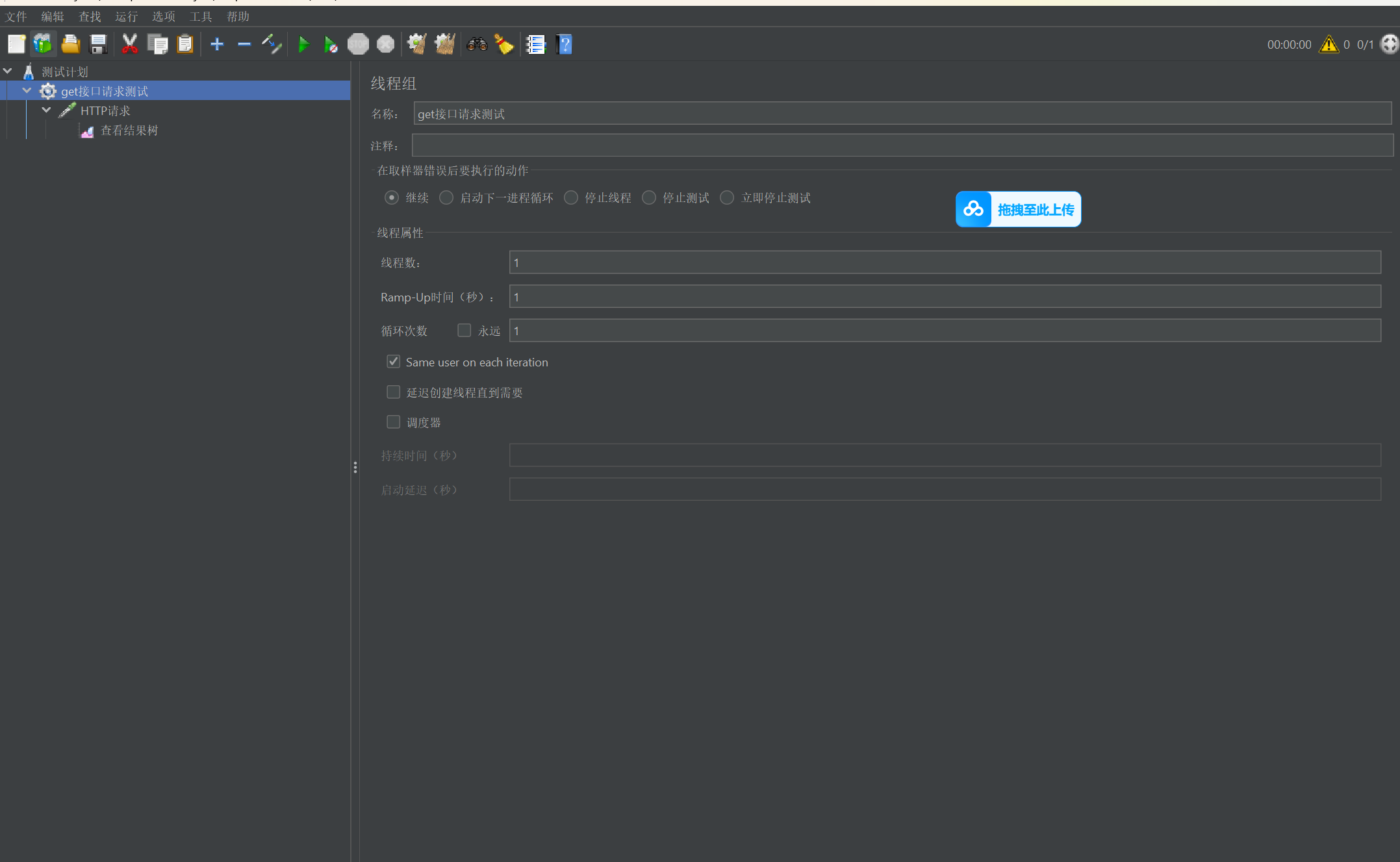Image resolution: width=1400 pixels, height=862 pixels.
Task: Click the green Start test run icon
Action: pos(303,45)
